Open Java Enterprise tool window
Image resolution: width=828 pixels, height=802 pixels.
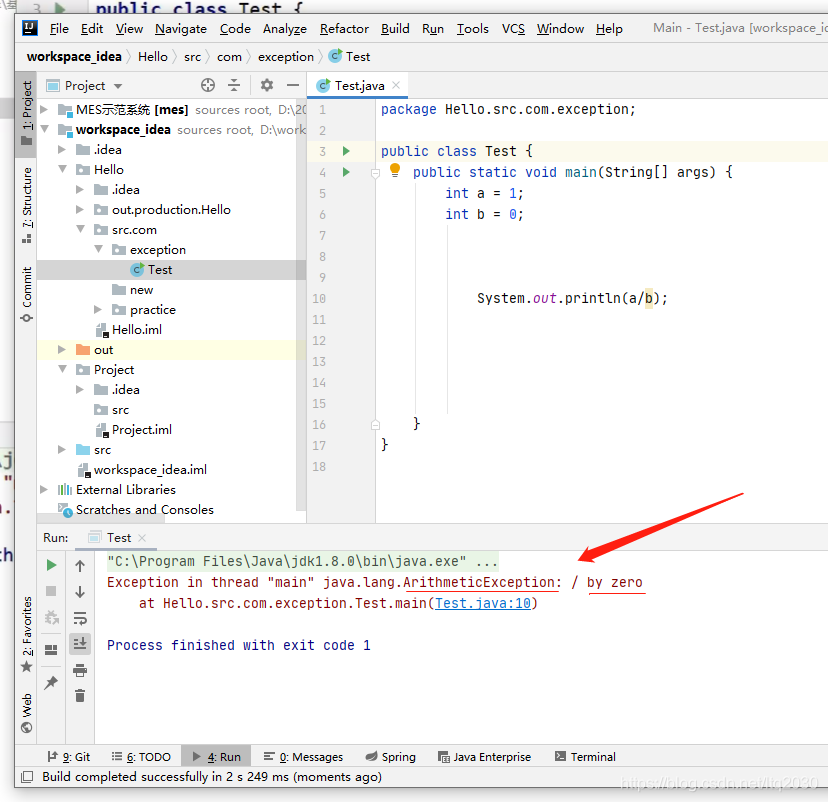484,757
